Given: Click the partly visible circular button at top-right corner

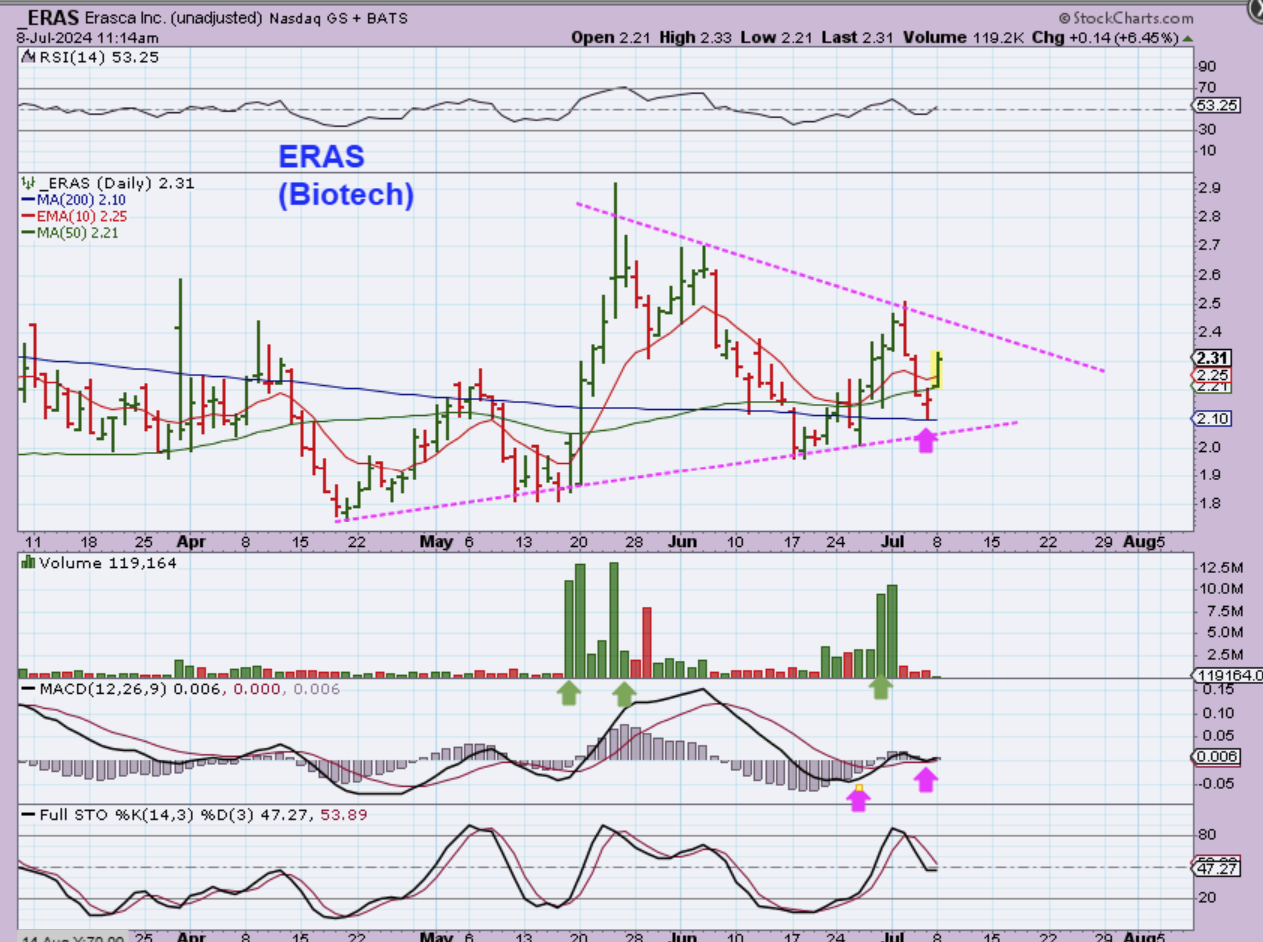Looking at the screenshot, I should click(x=1255, y=8).
